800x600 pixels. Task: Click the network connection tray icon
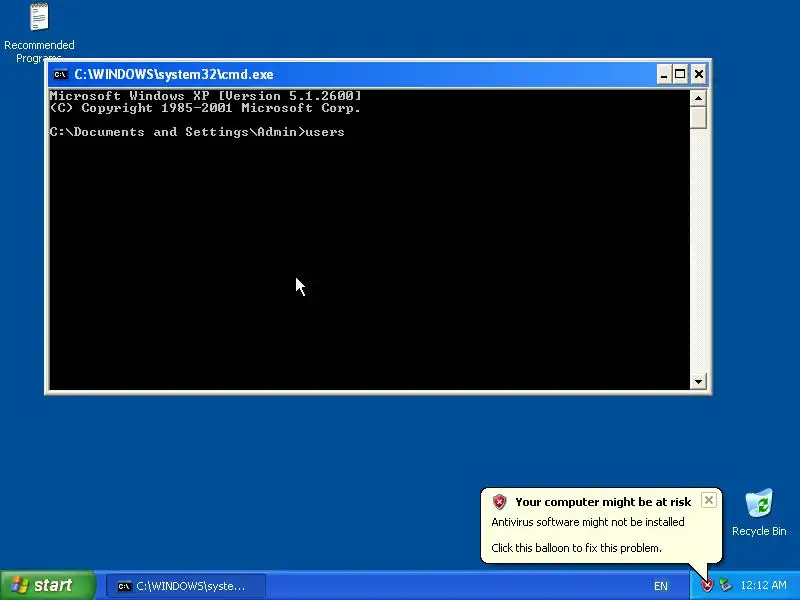(x=725, y=585)
